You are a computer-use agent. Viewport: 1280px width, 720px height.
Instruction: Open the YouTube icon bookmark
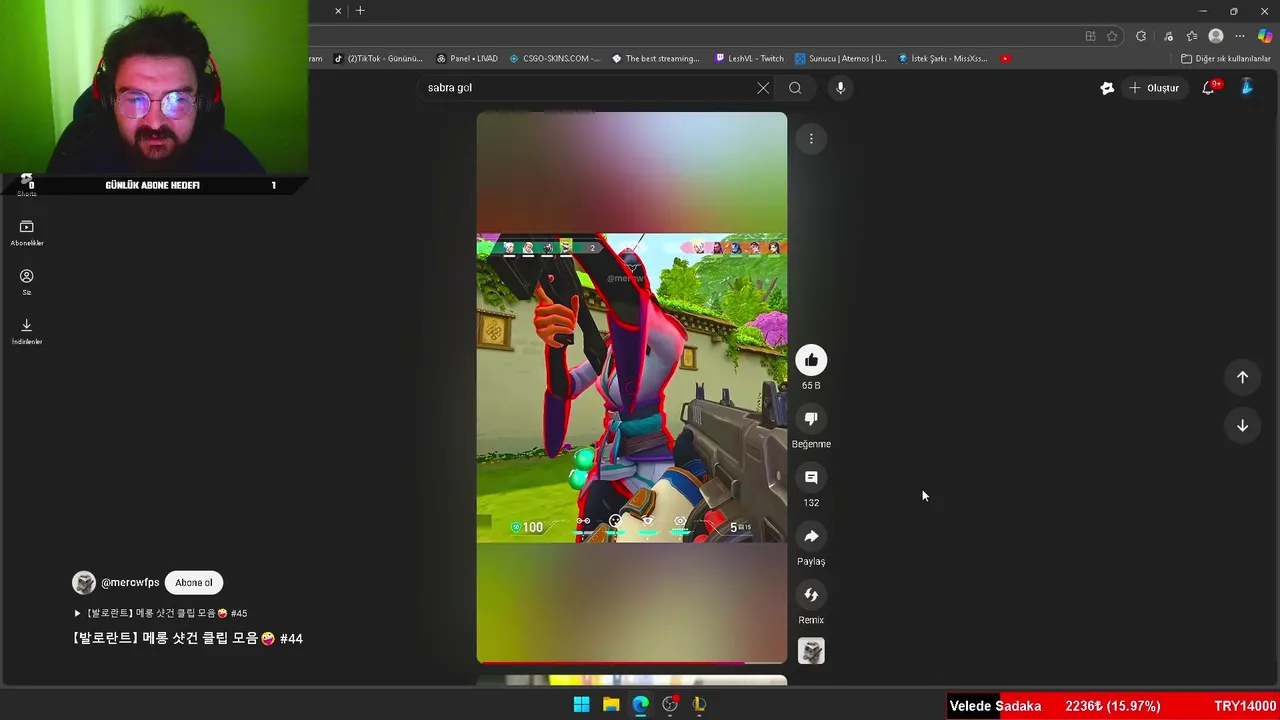coord(1005,58)
